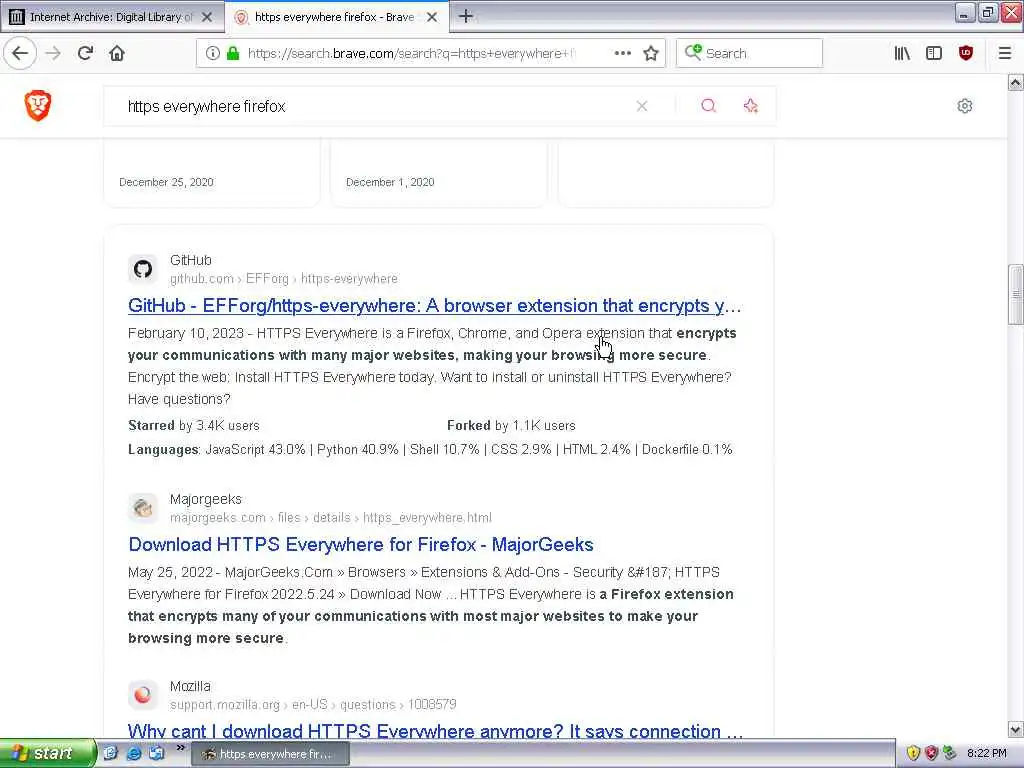Click the yellow security shield tray icon
1024x768 pixels.
pos(913,753)
